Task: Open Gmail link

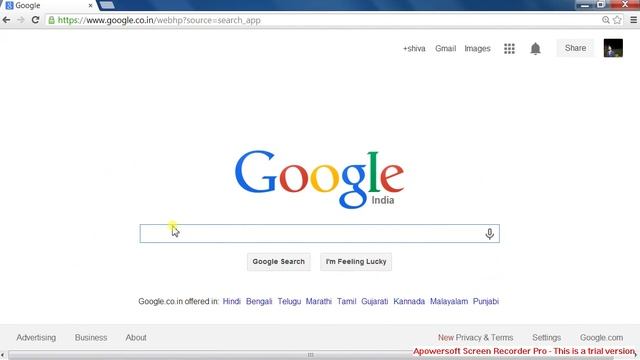Action: [445, 49]
